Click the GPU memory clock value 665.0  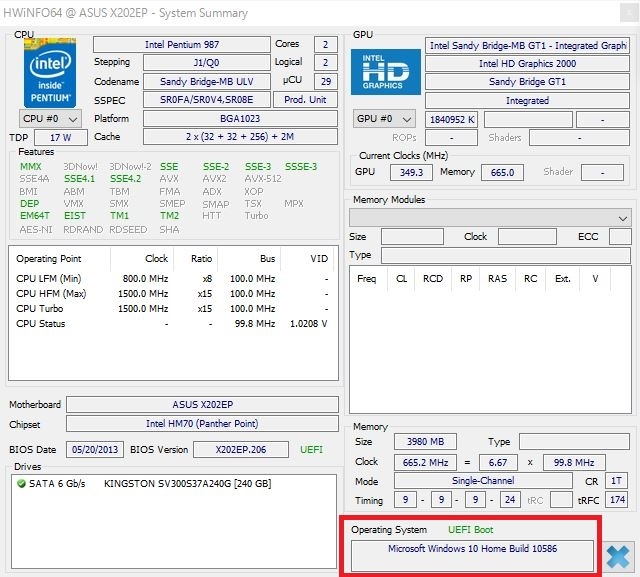[x=502, y=172]
